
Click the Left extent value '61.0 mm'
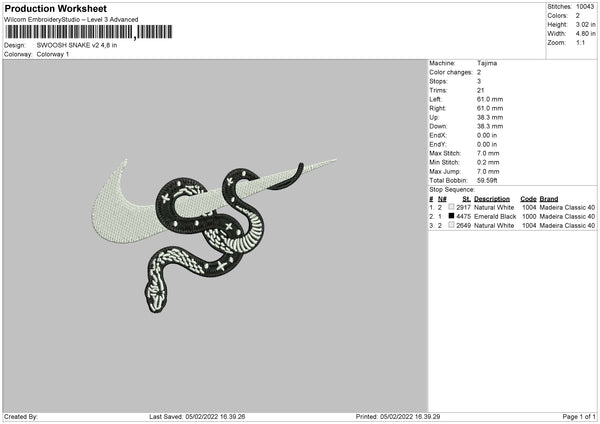pos(490,99)
